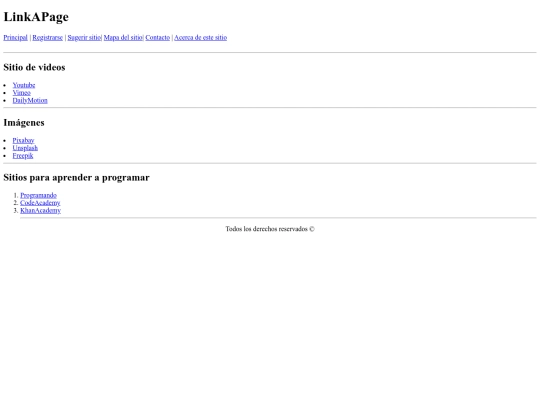
Task: Visit the CodeAcademy link
Action: pos(40,203)
